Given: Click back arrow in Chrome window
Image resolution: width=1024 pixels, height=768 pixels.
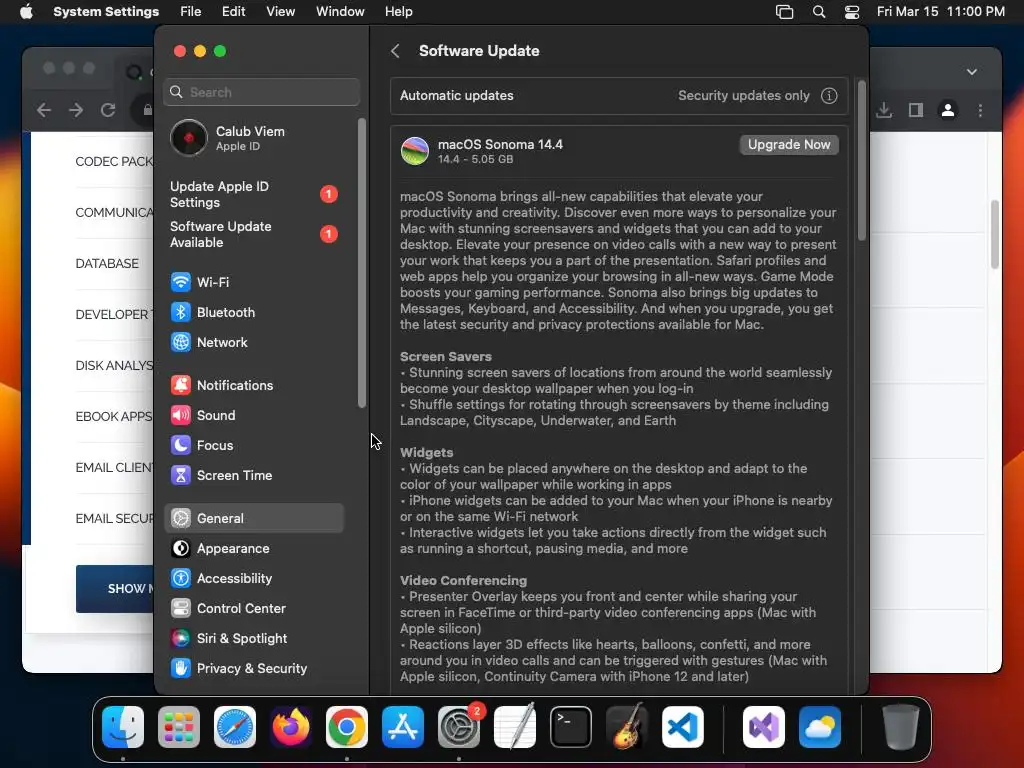Looking at the screenshot, I should [x=44, y=110].
